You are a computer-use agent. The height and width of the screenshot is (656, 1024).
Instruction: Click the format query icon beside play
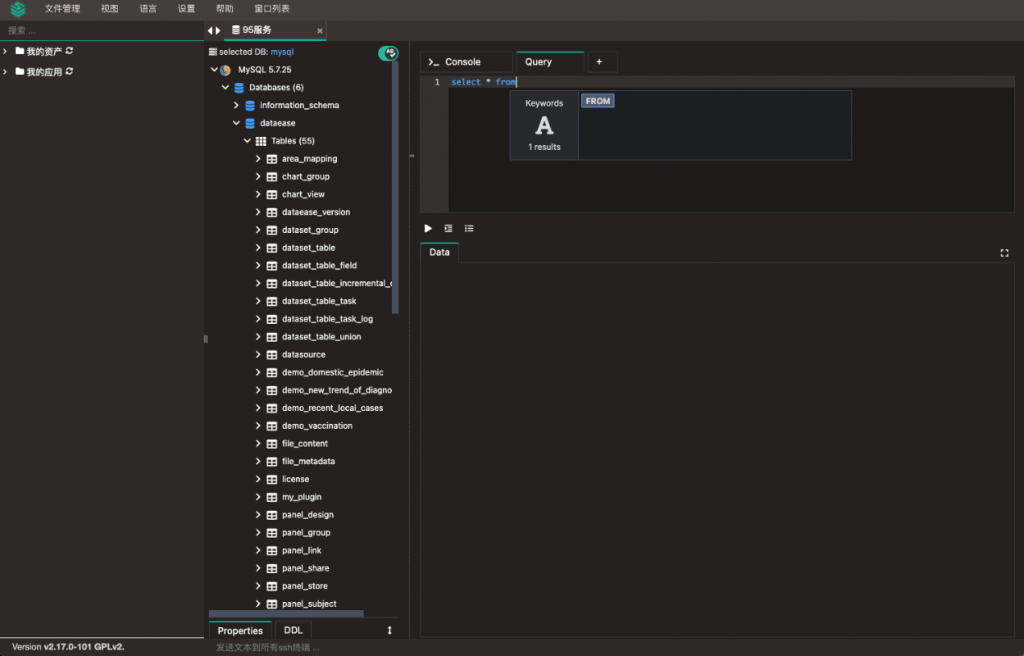pyautogui.click(x=448, y=228)
